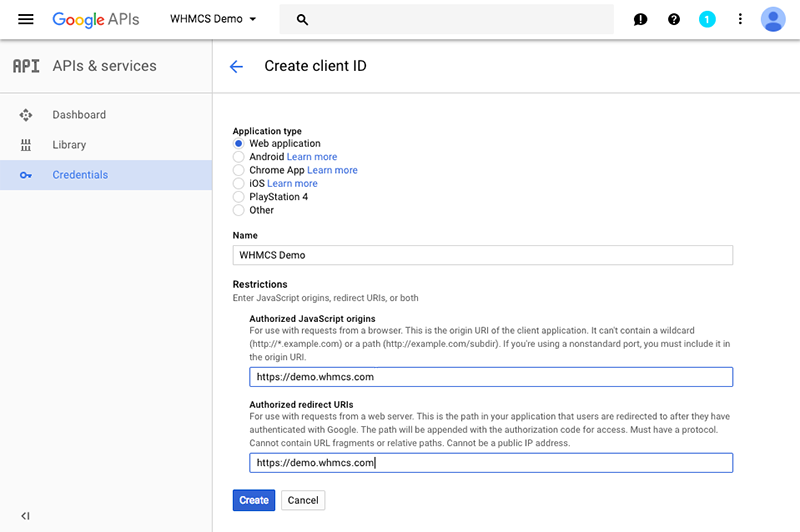Go back using the blue arrow
The width and height of the screenshot is (800, 532).
coord(236,66)
